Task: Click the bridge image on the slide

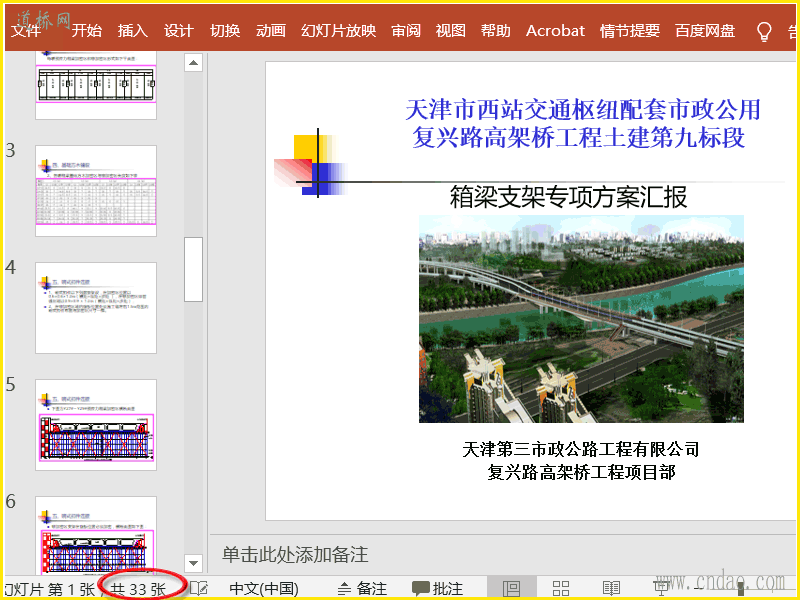Action: click(x=581, y=318)
